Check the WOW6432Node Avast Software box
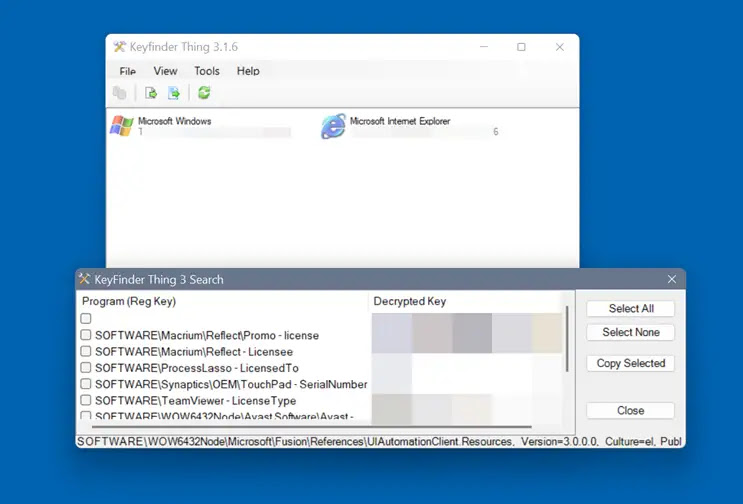 pos(86,415)
